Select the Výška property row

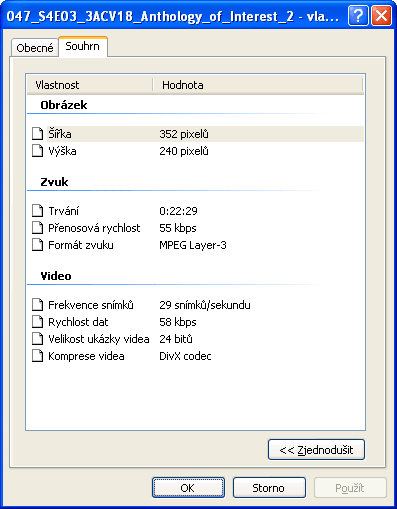pyautogui.click(x=197, y=151)
